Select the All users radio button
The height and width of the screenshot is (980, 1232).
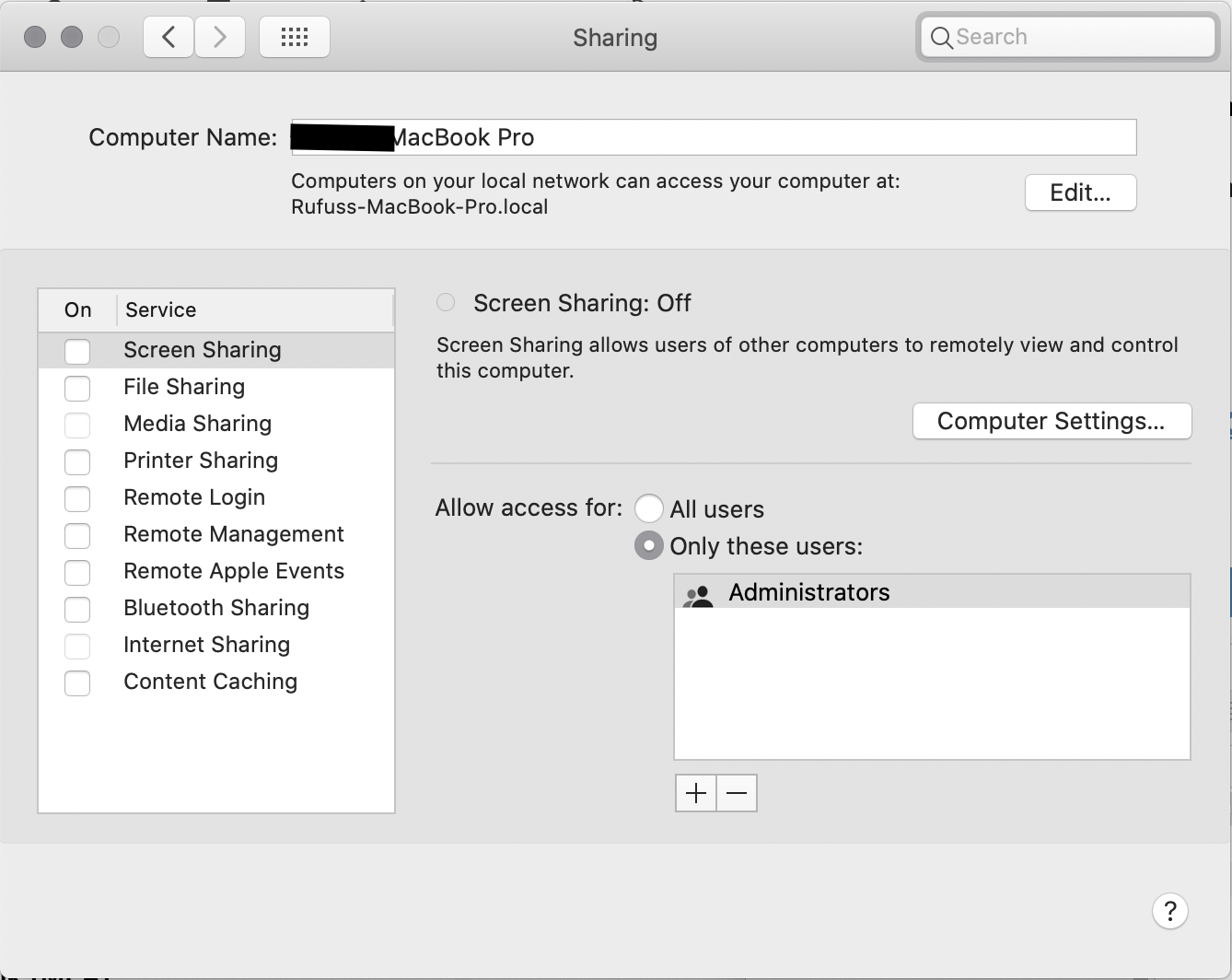(649, 508)
